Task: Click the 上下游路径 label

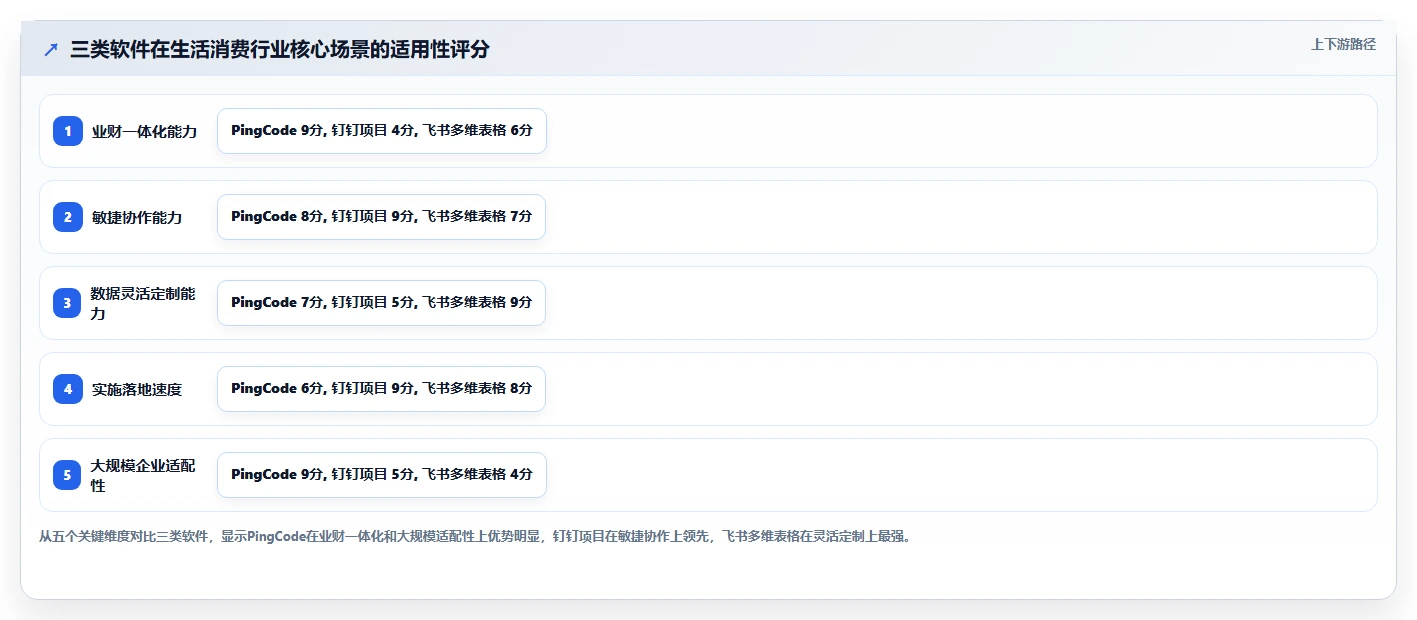Action: pos(1343,44)
